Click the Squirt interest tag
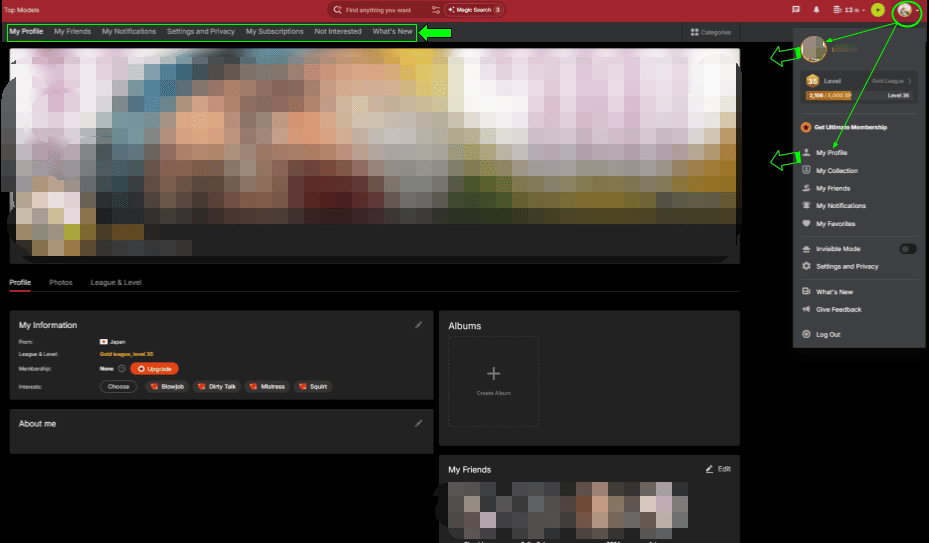Screen dimensions: 929x543 (x=313, y=387)
